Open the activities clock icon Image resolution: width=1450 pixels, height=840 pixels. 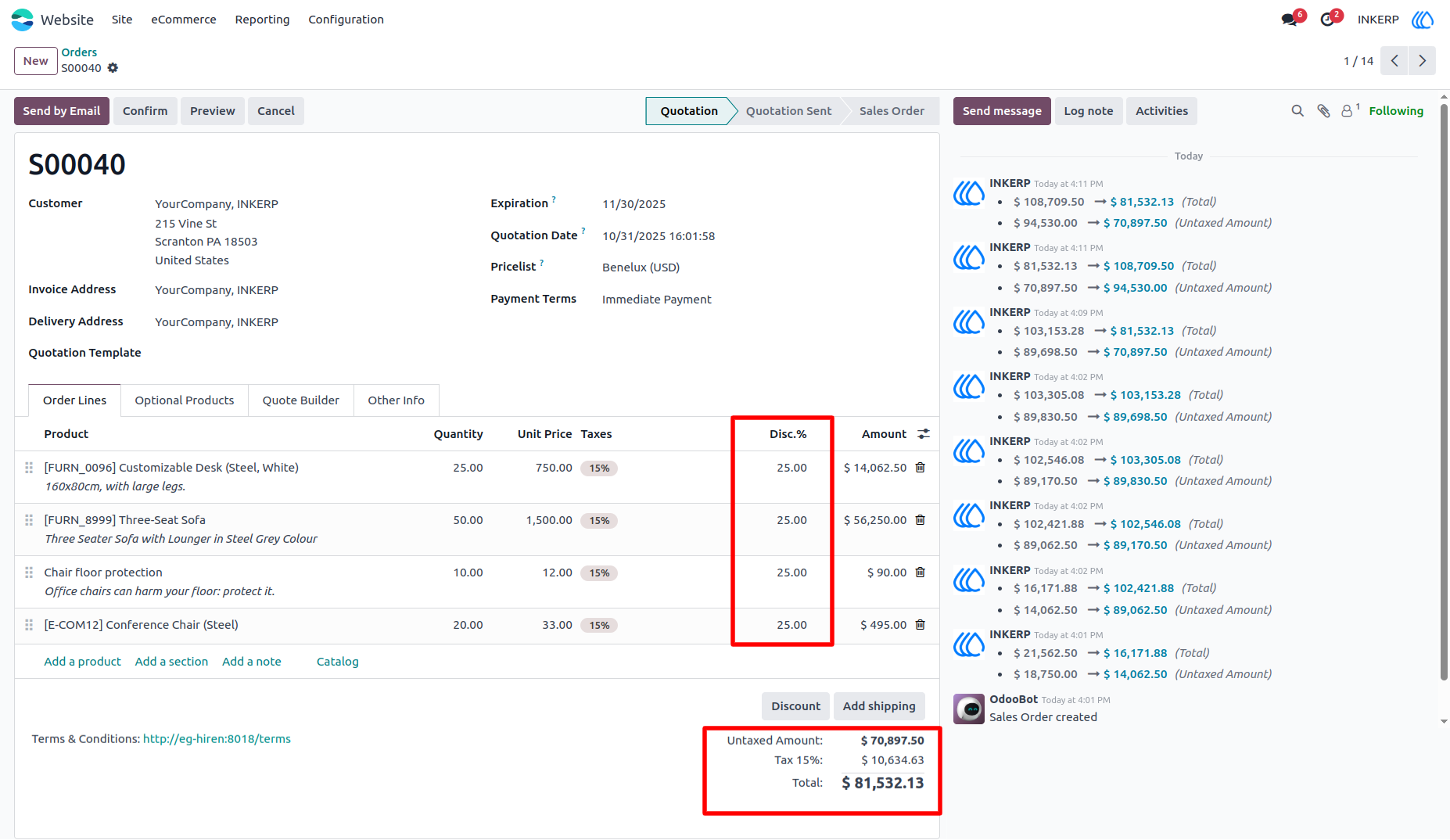(1327, 20)
